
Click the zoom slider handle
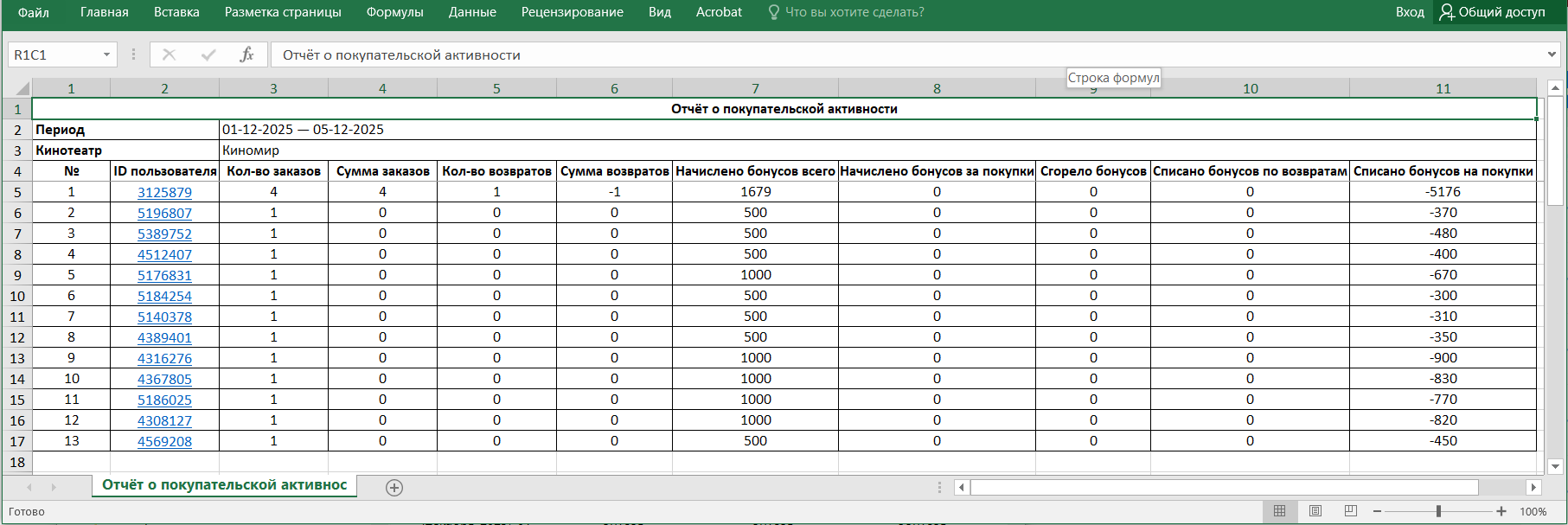(1438, 511)
